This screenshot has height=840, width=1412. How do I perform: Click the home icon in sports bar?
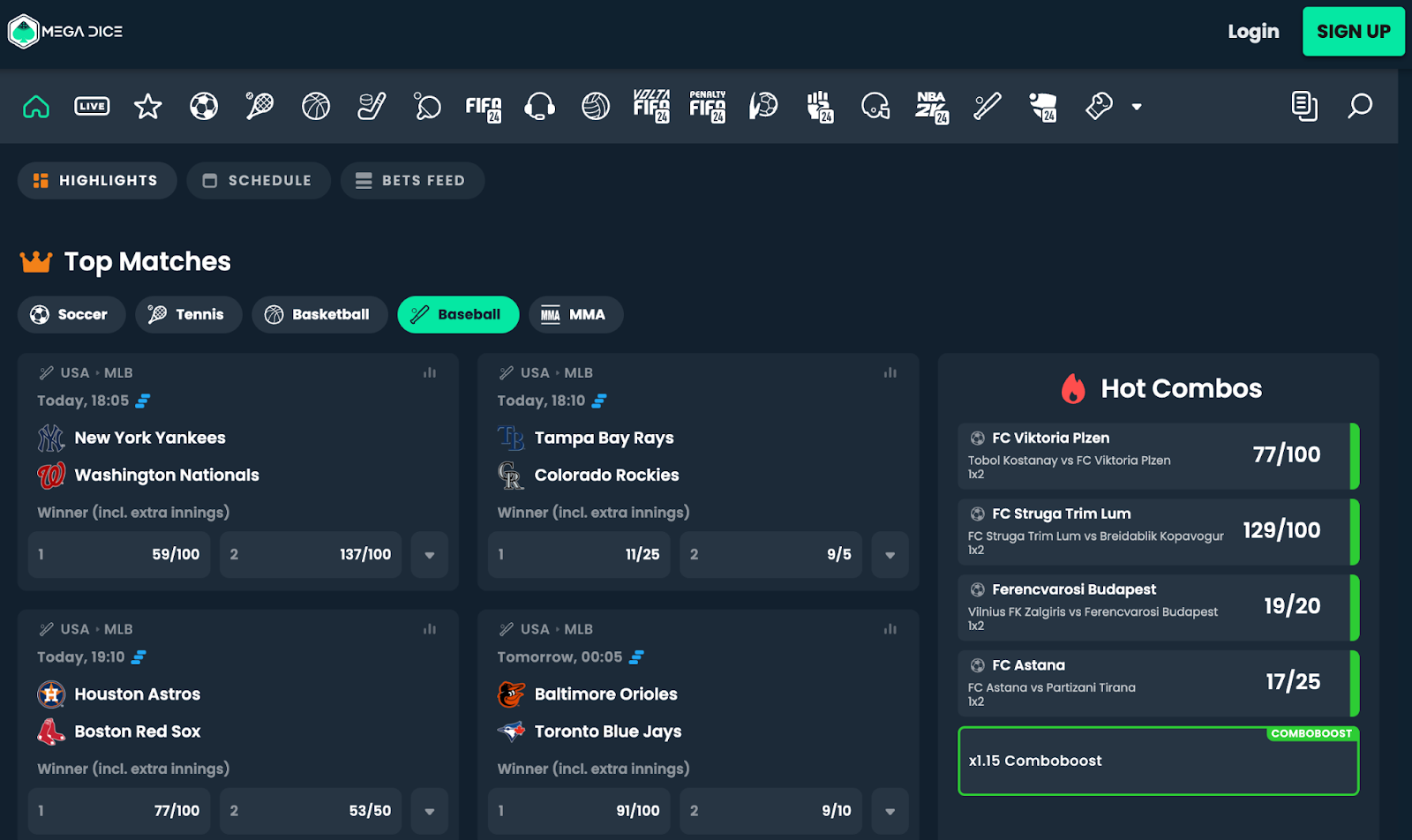36,107
